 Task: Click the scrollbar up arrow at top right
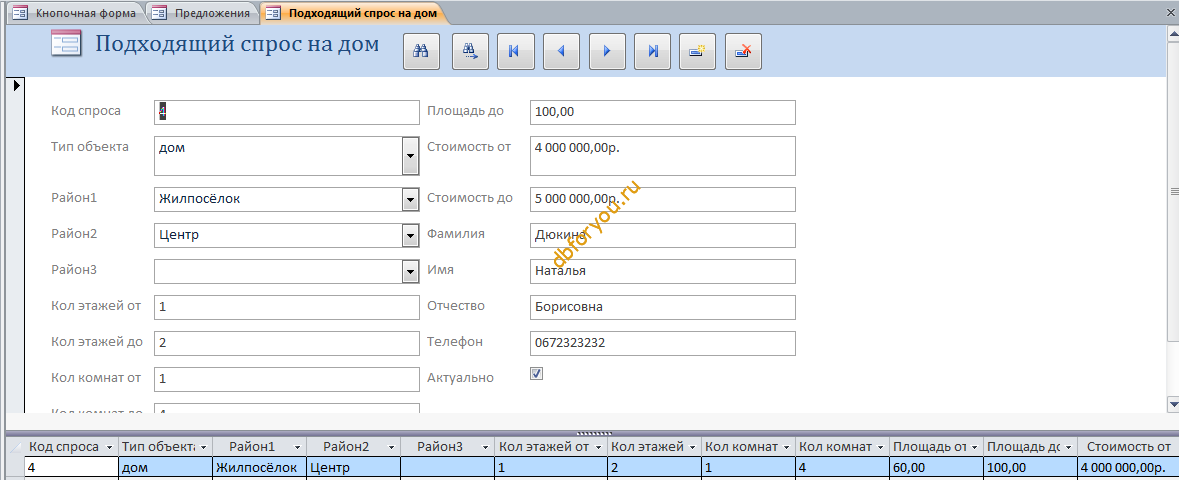point(1172,34)
